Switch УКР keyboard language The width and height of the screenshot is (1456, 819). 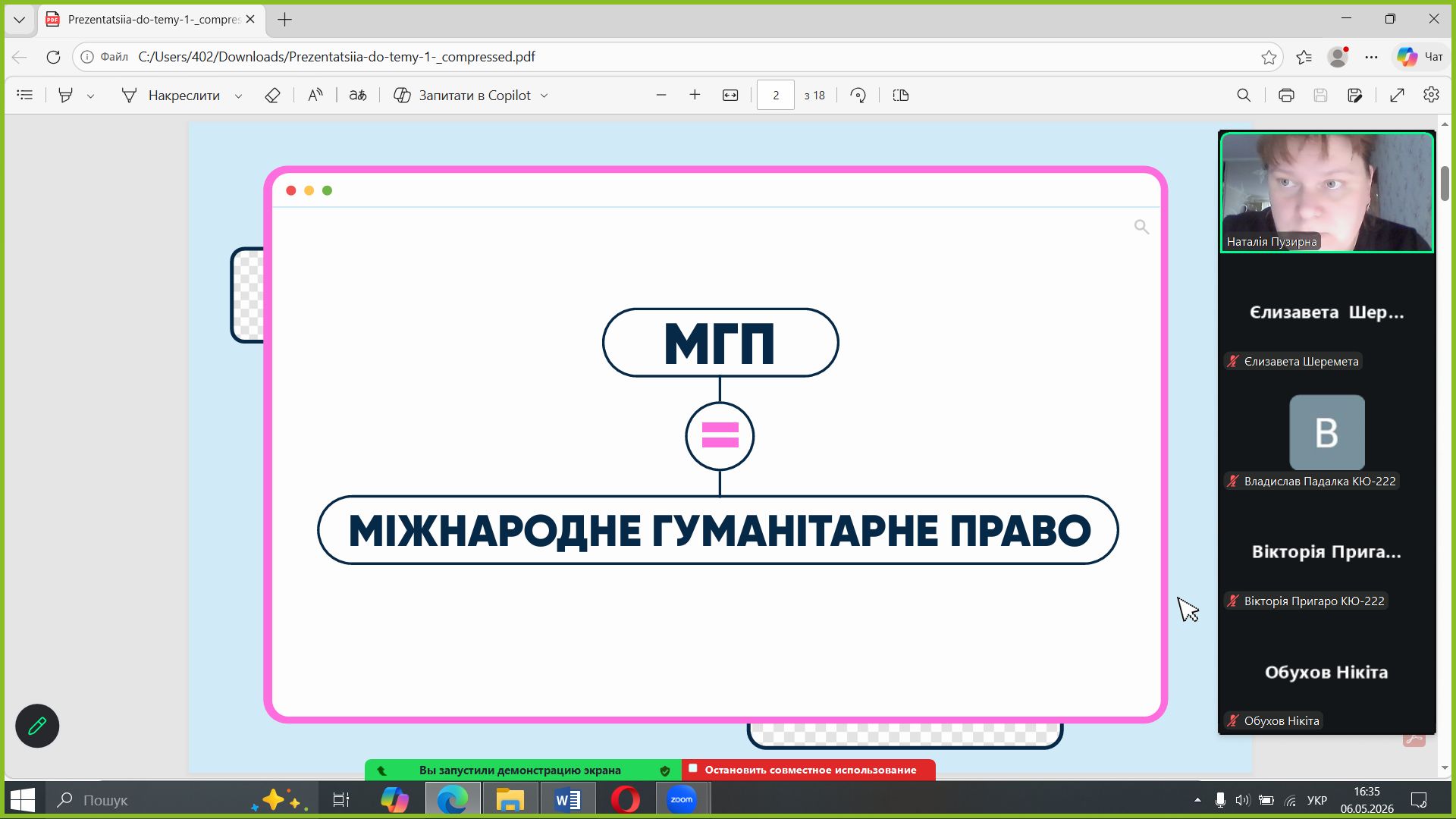[x=1317, y=800]
